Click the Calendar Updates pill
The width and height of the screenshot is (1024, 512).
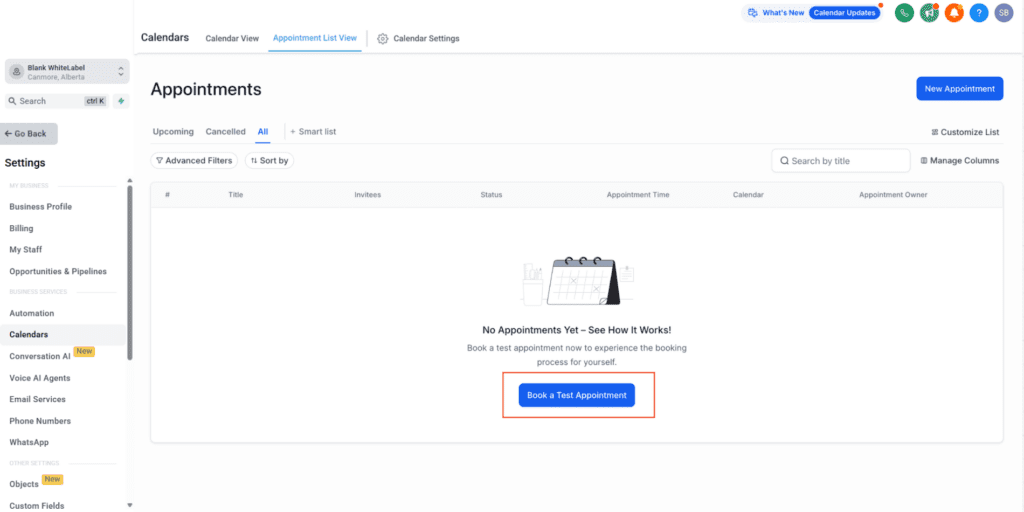(x=844, y=12)
